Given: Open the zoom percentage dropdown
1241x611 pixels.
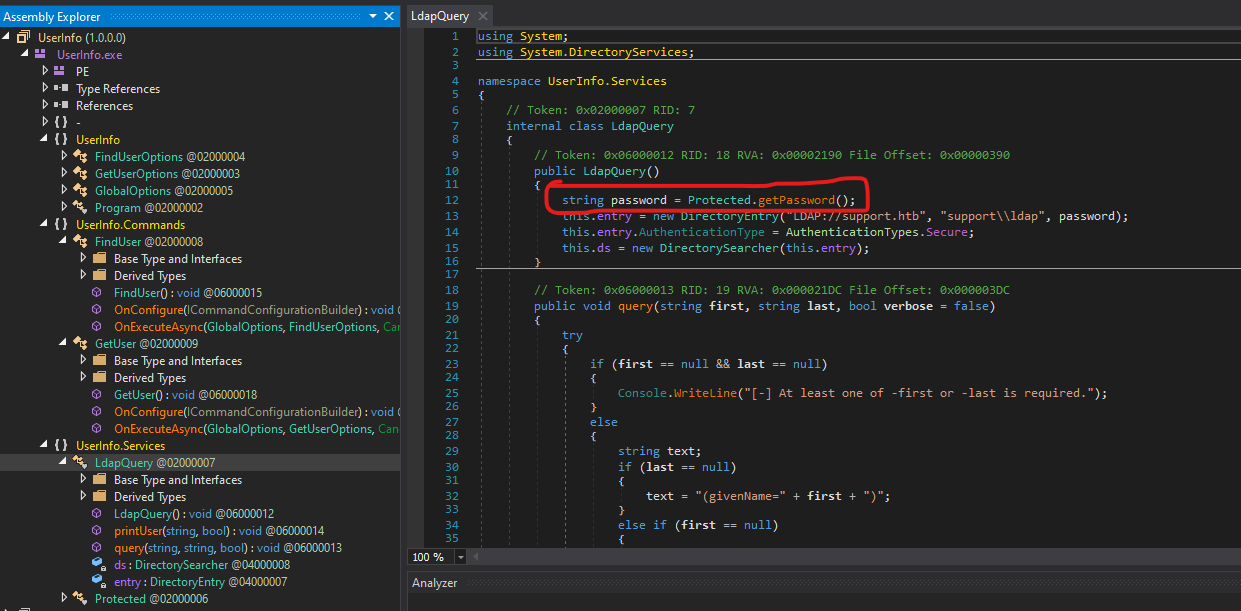Looking at the screenshot, I should [460, 557].
